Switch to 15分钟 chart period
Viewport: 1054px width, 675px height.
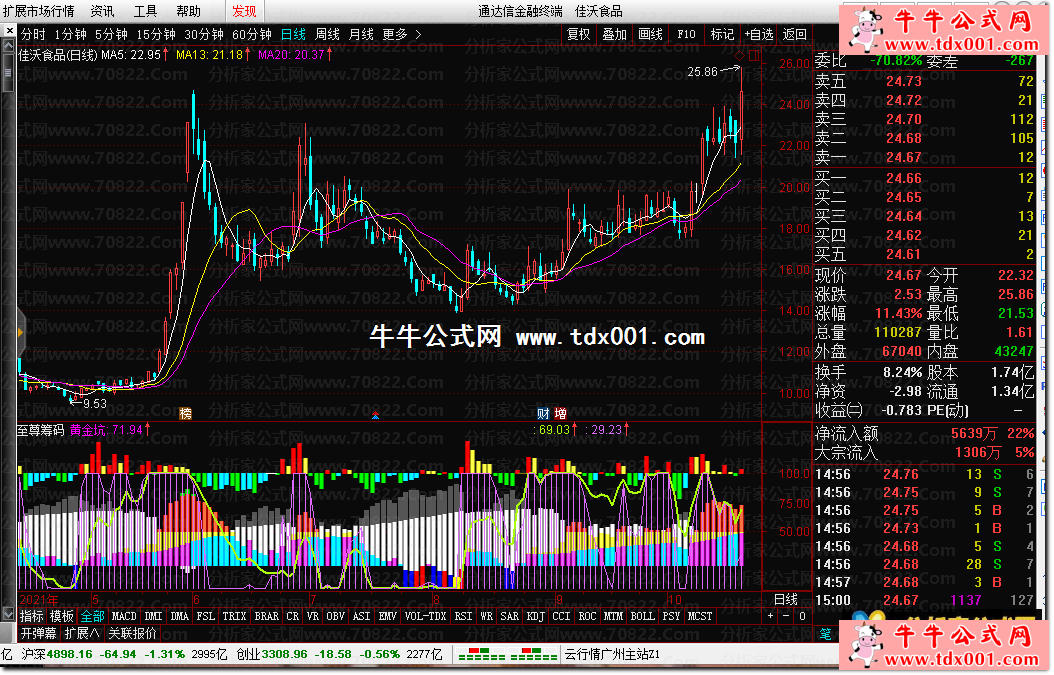(x=156, y=34)
